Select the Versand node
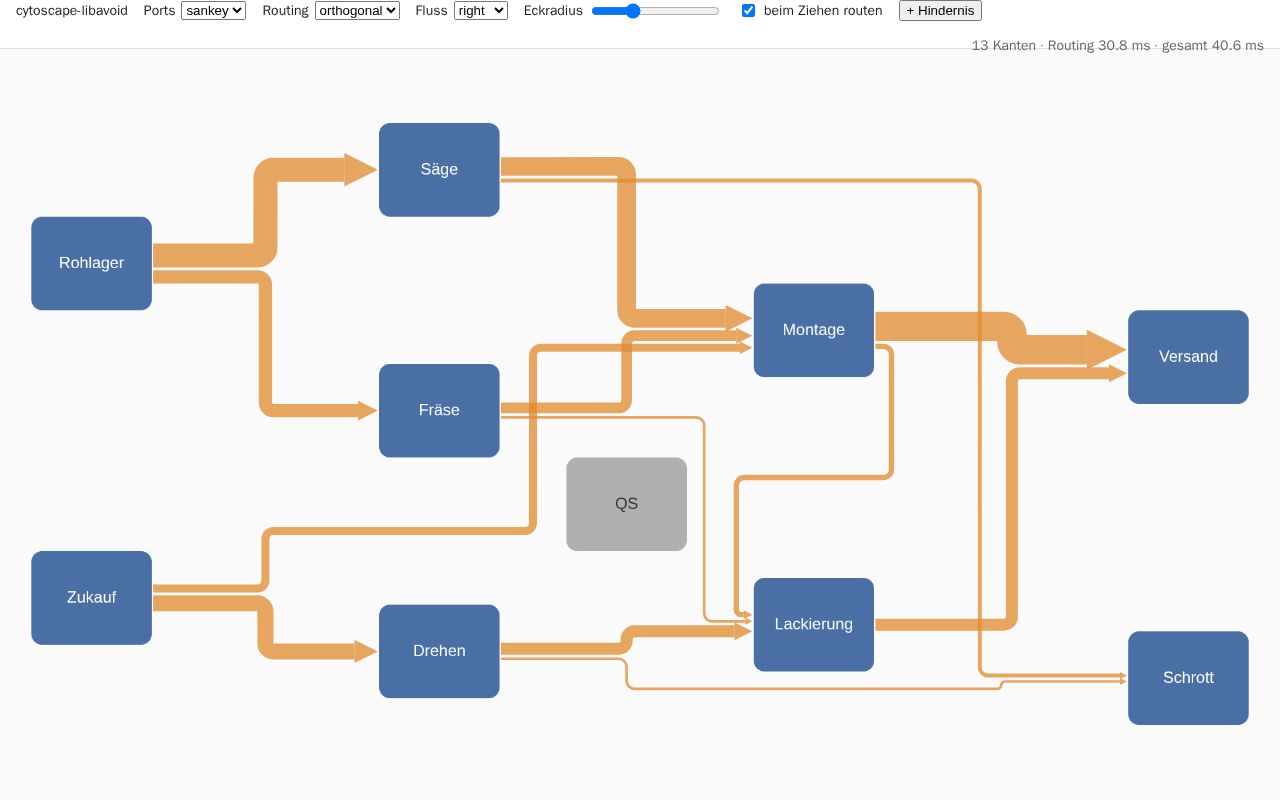The image size is (1280, 800). pos(1188,357)
